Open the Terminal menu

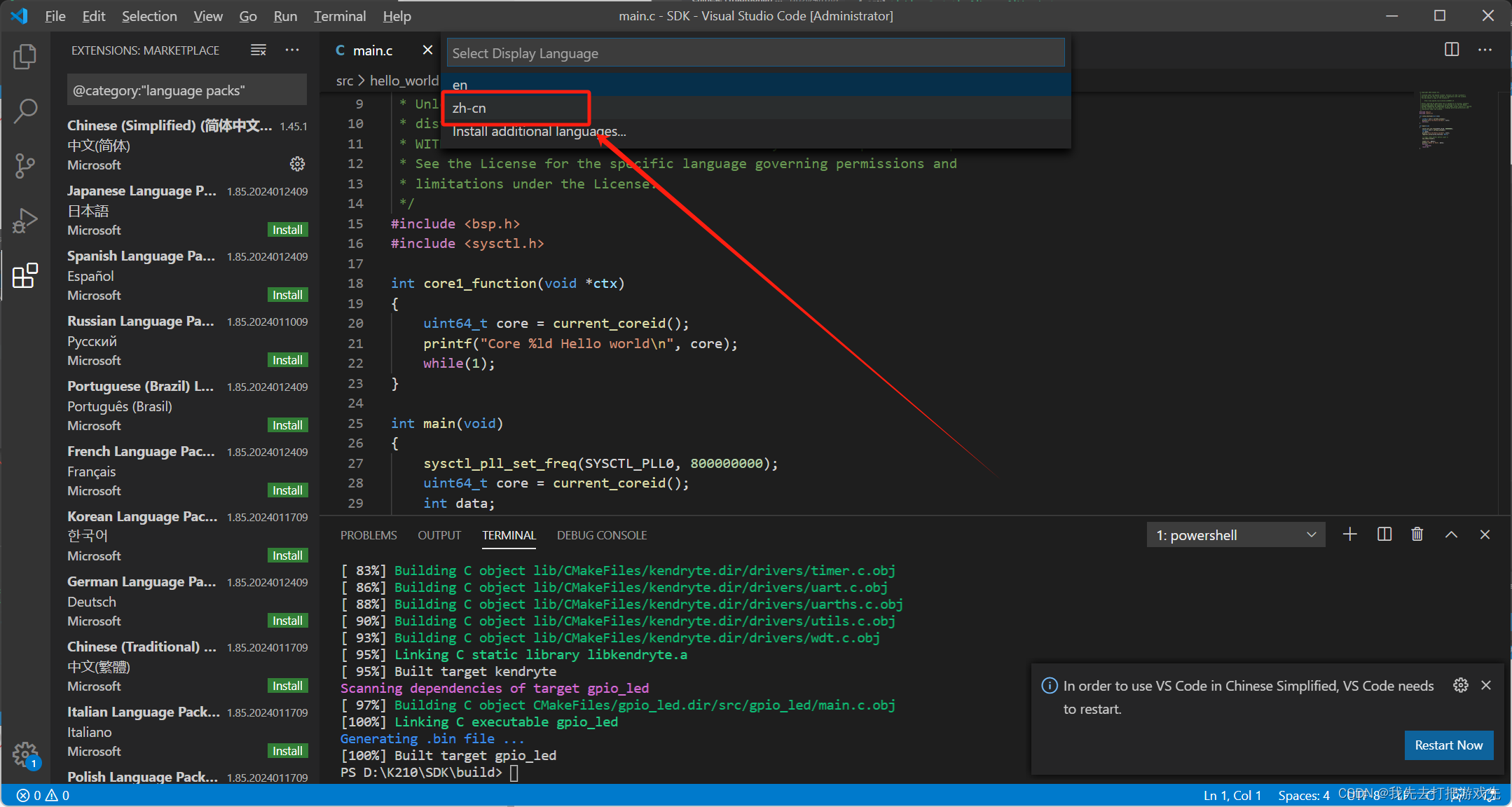[340, 16]
